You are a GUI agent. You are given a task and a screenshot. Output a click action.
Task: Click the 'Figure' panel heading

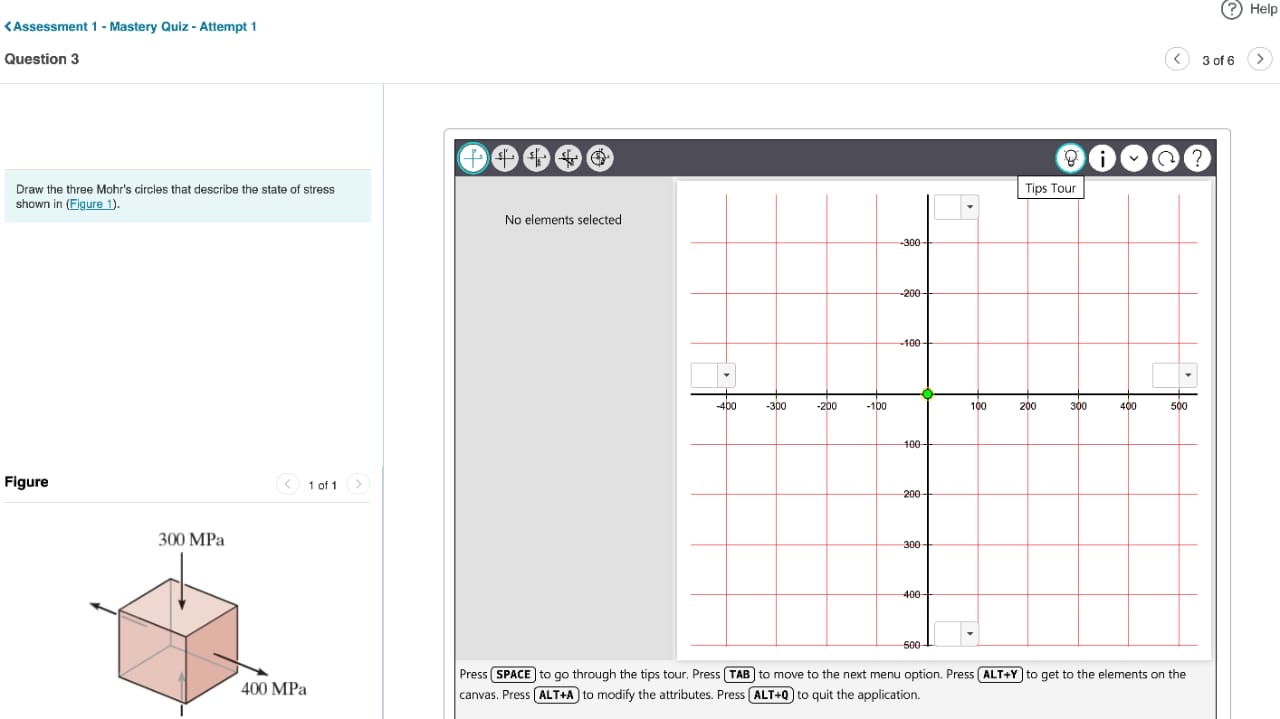(26, 482)
